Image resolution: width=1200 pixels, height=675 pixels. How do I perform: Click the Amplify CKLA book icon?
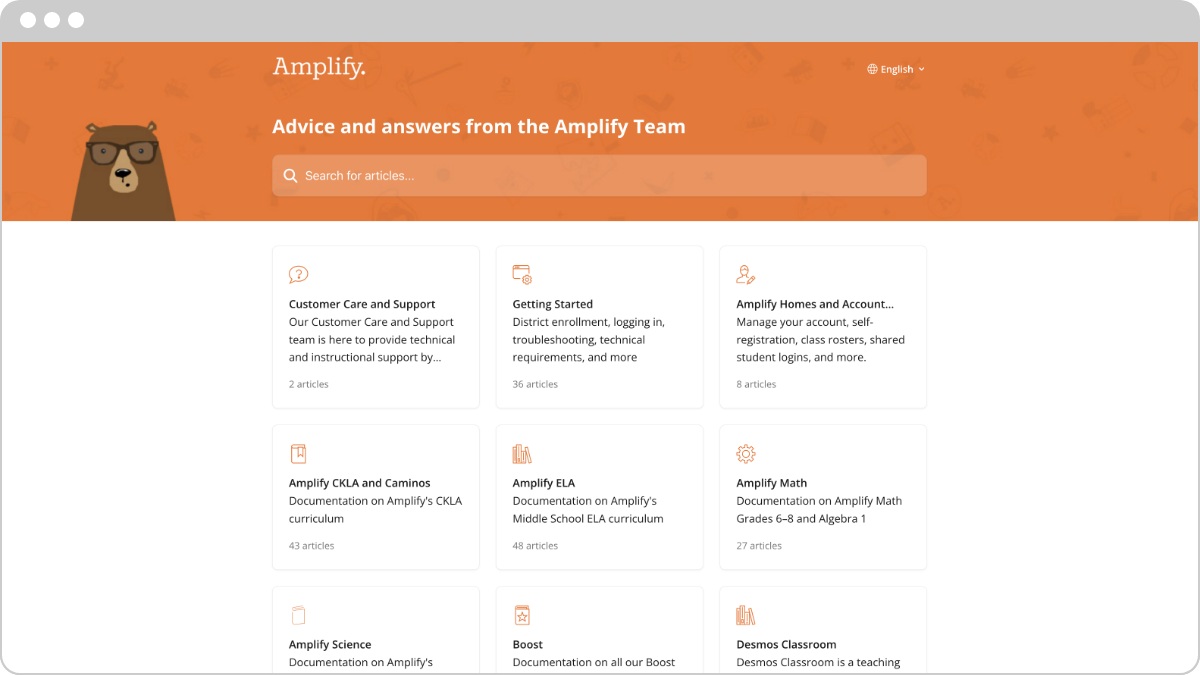tap(298, 453)
